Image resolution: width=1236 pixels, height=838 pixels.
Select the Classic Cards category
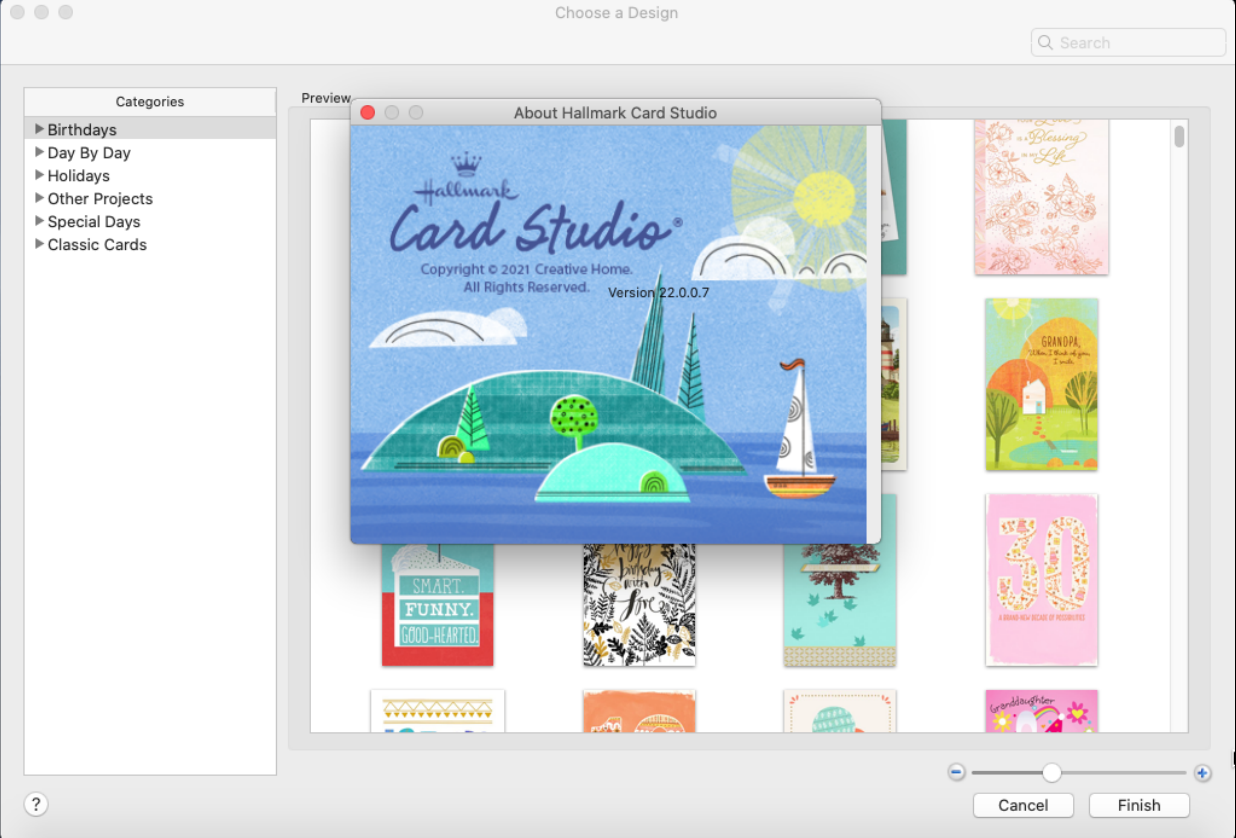click(x=97, y=244)
